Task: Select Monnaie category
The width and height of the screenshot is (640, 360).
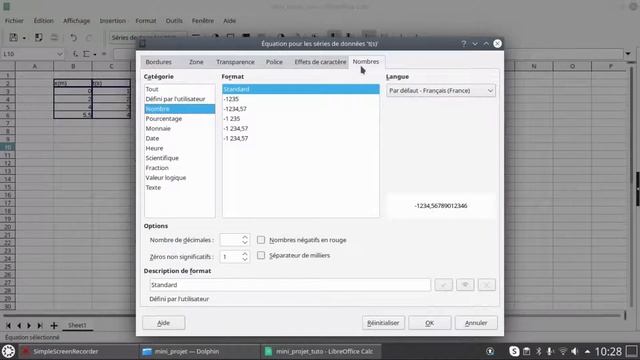Action: (180, 129)
